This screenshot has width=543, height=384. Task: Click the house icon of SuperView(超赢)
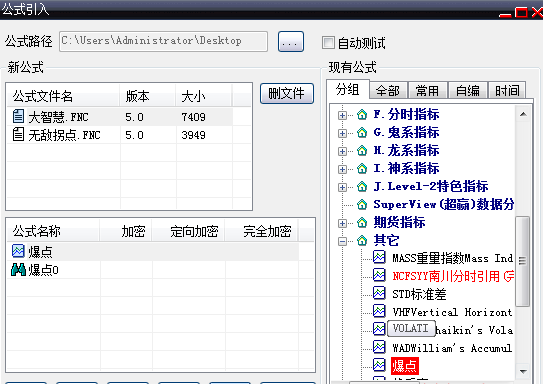coord(362,204)
